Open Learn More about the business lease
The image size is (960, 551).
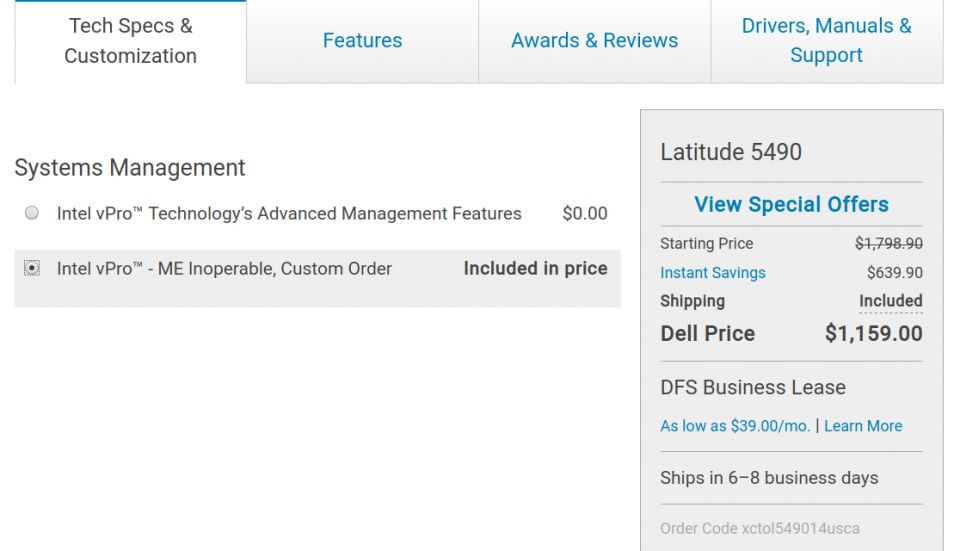[x=863, y=426]
